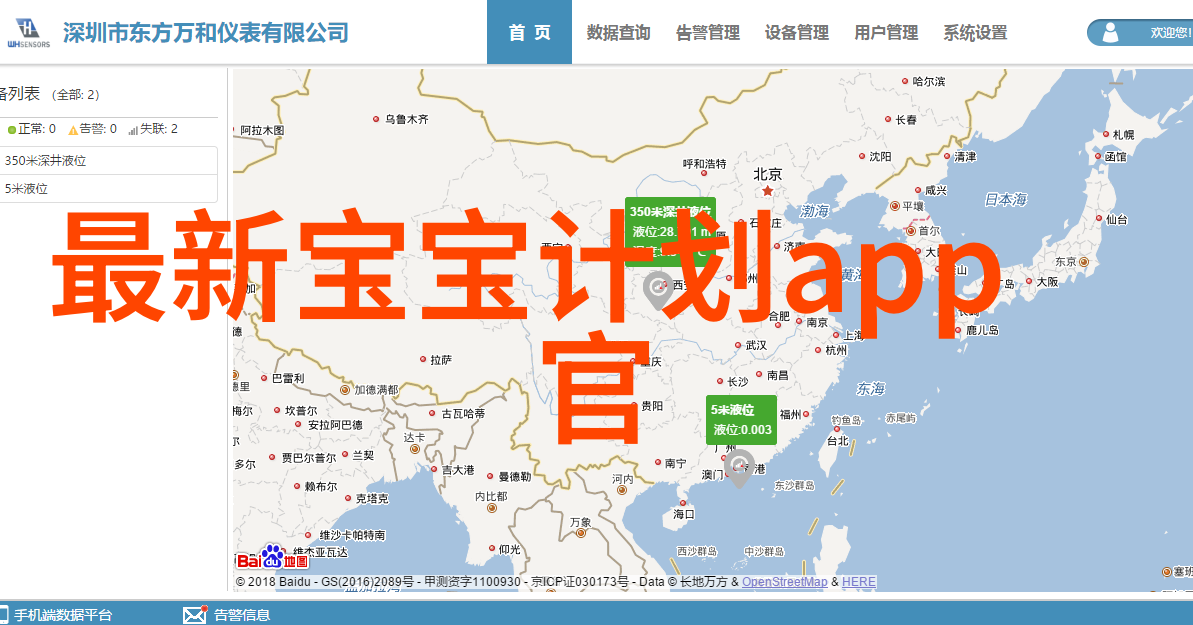Image resolution: width=1193 pixels, height=625 pixels.
Task: Click the user avatar icon
Action: (1111, 33)
